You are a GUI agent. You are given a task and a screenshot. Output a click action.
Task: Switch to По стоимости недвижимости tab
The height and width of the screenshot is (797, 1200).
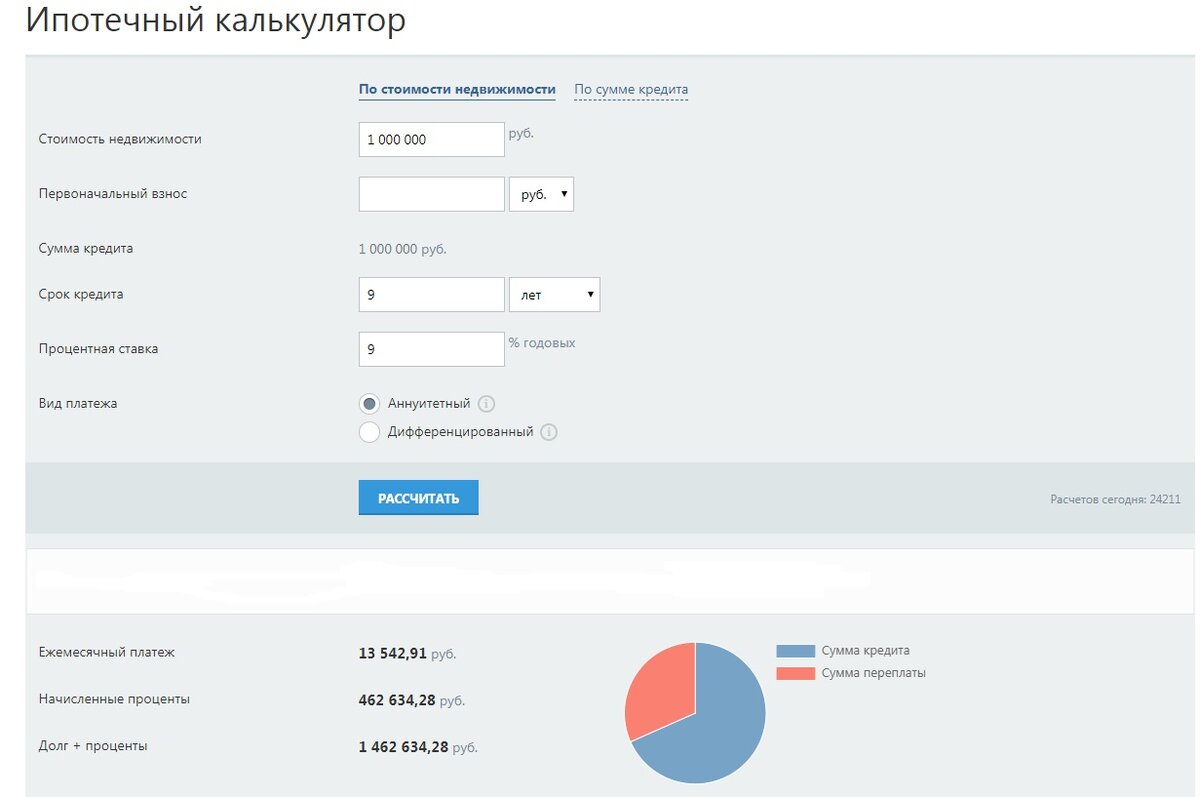click(457, 89)
